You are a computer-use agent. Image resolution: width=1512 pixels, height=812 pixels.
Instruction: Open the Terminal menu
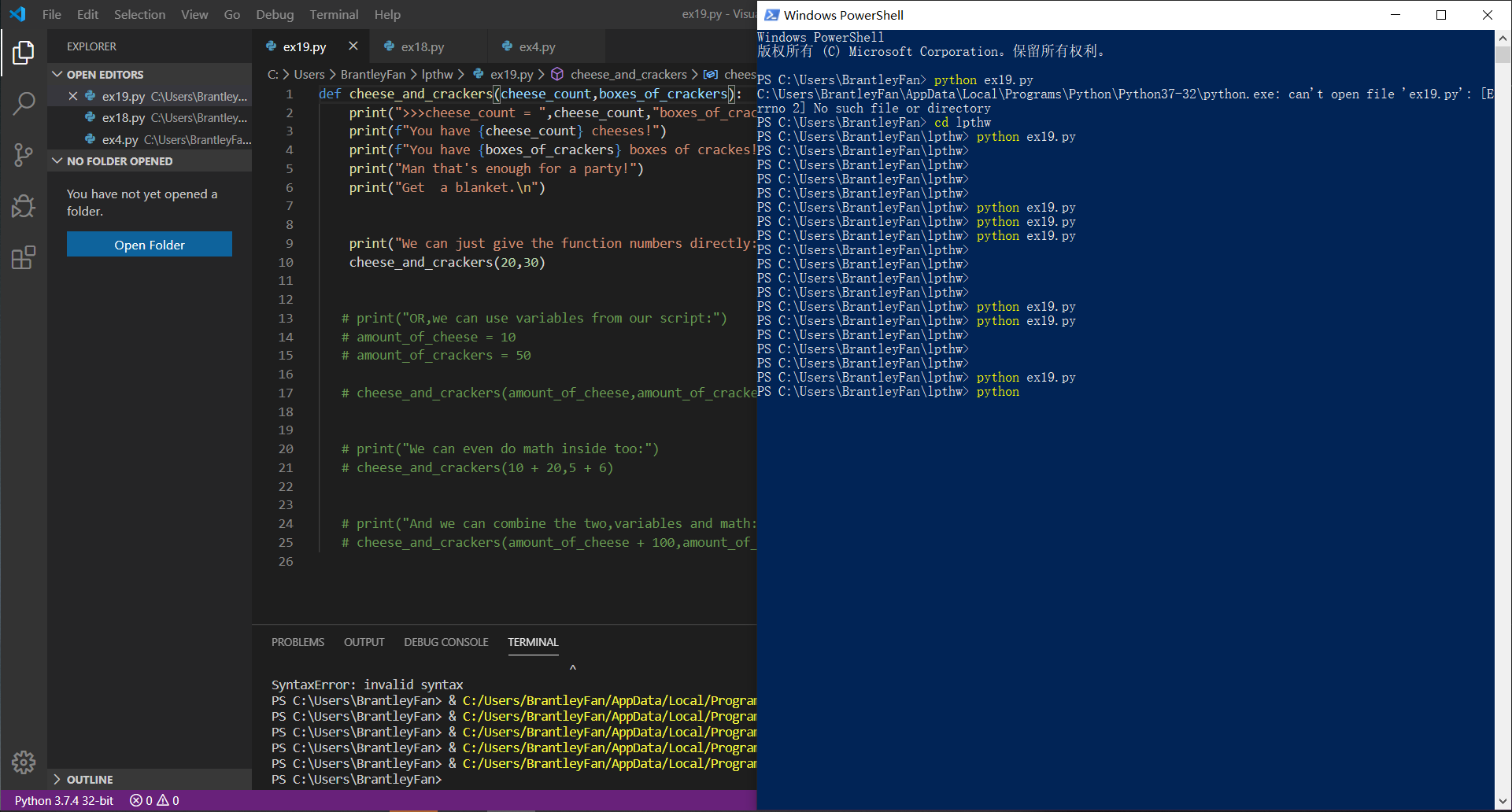coord(334,14)
